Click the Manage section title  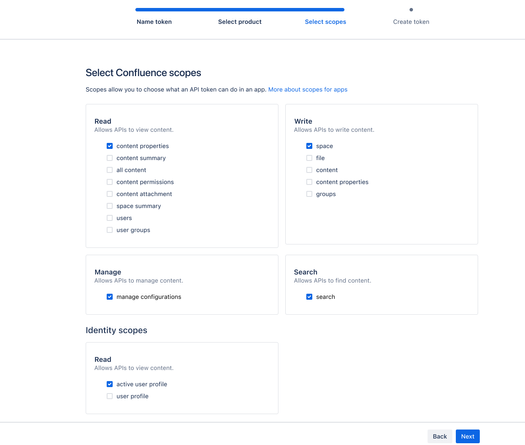pyautogui.click(x=108, y=272)
